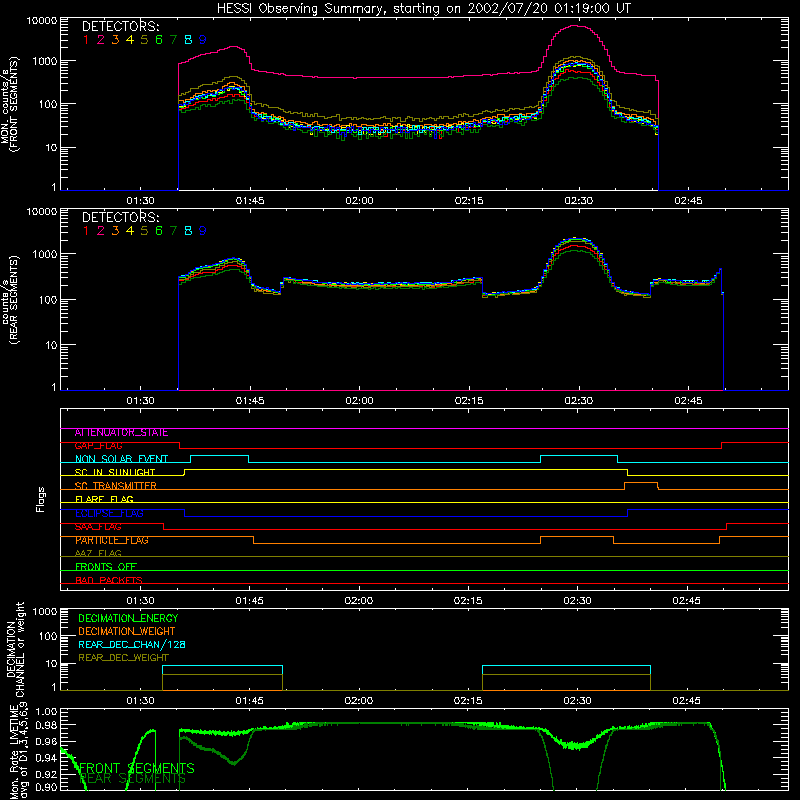Select detector 9 in front segments legend

[203, 40]
